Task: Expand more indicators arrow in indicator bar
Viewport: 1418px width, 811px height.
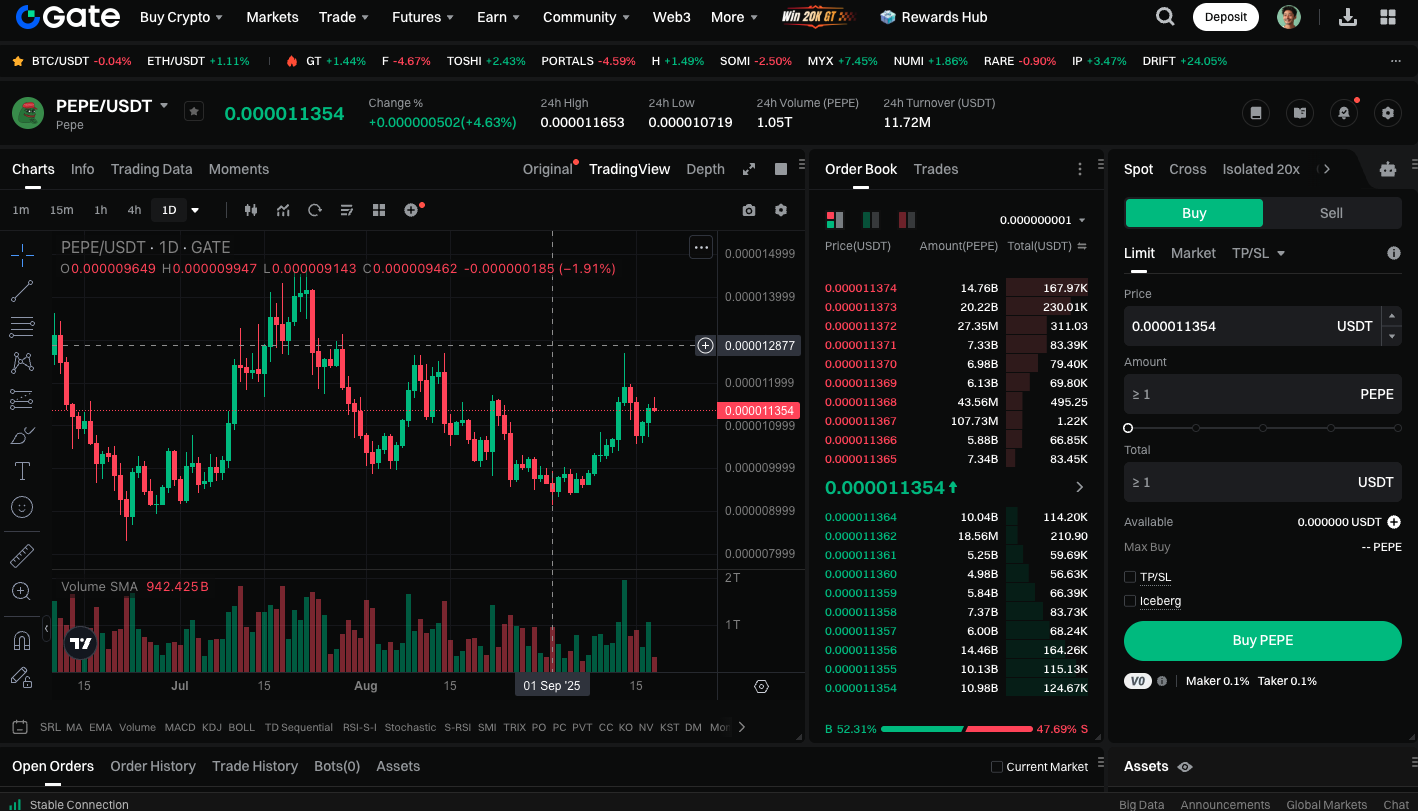Action: coord(742,727)
